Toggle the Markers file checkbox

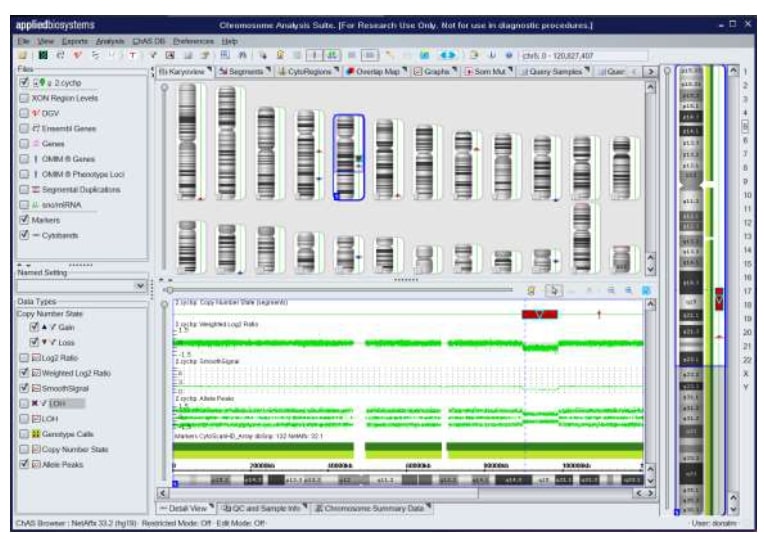(23, 219)
